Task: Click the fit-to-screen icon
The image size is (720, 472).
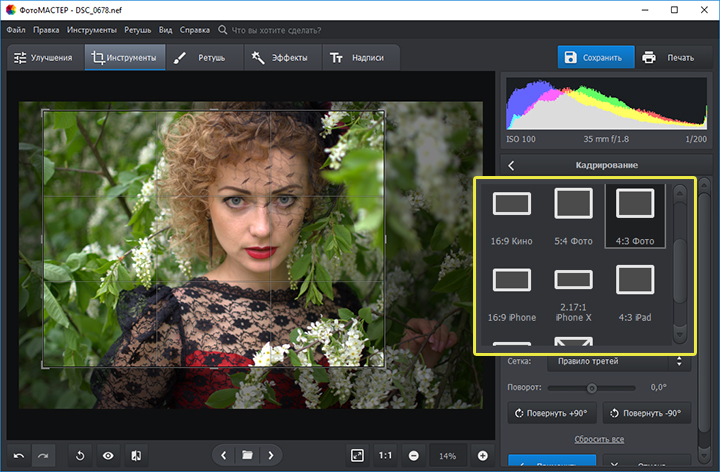Action: click(357, 455)
